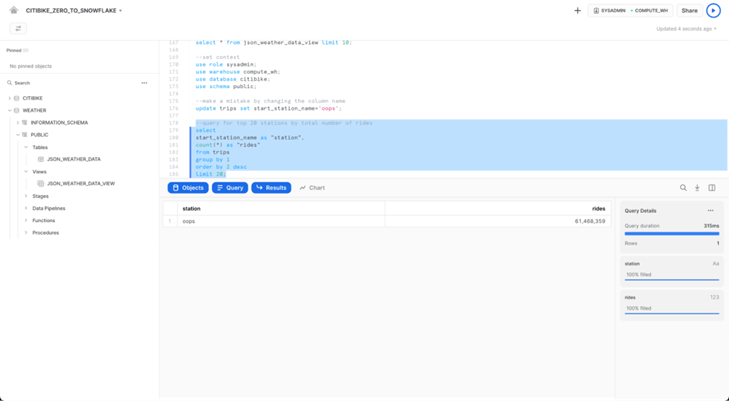Click the Share button

click(689, 11)
